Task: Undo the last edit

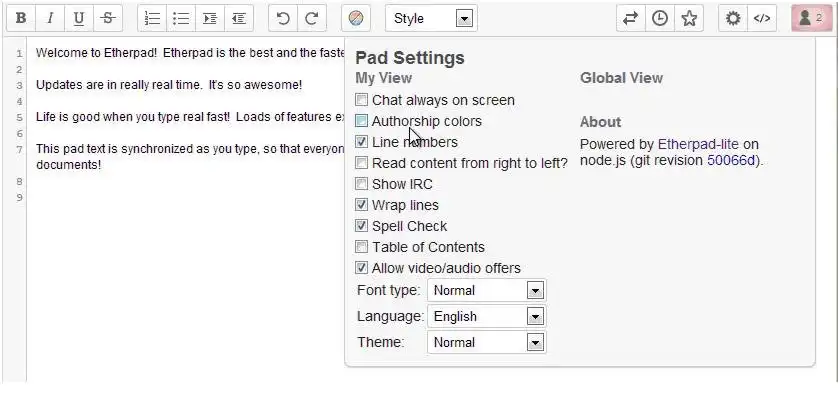Action: coord(283,18)
